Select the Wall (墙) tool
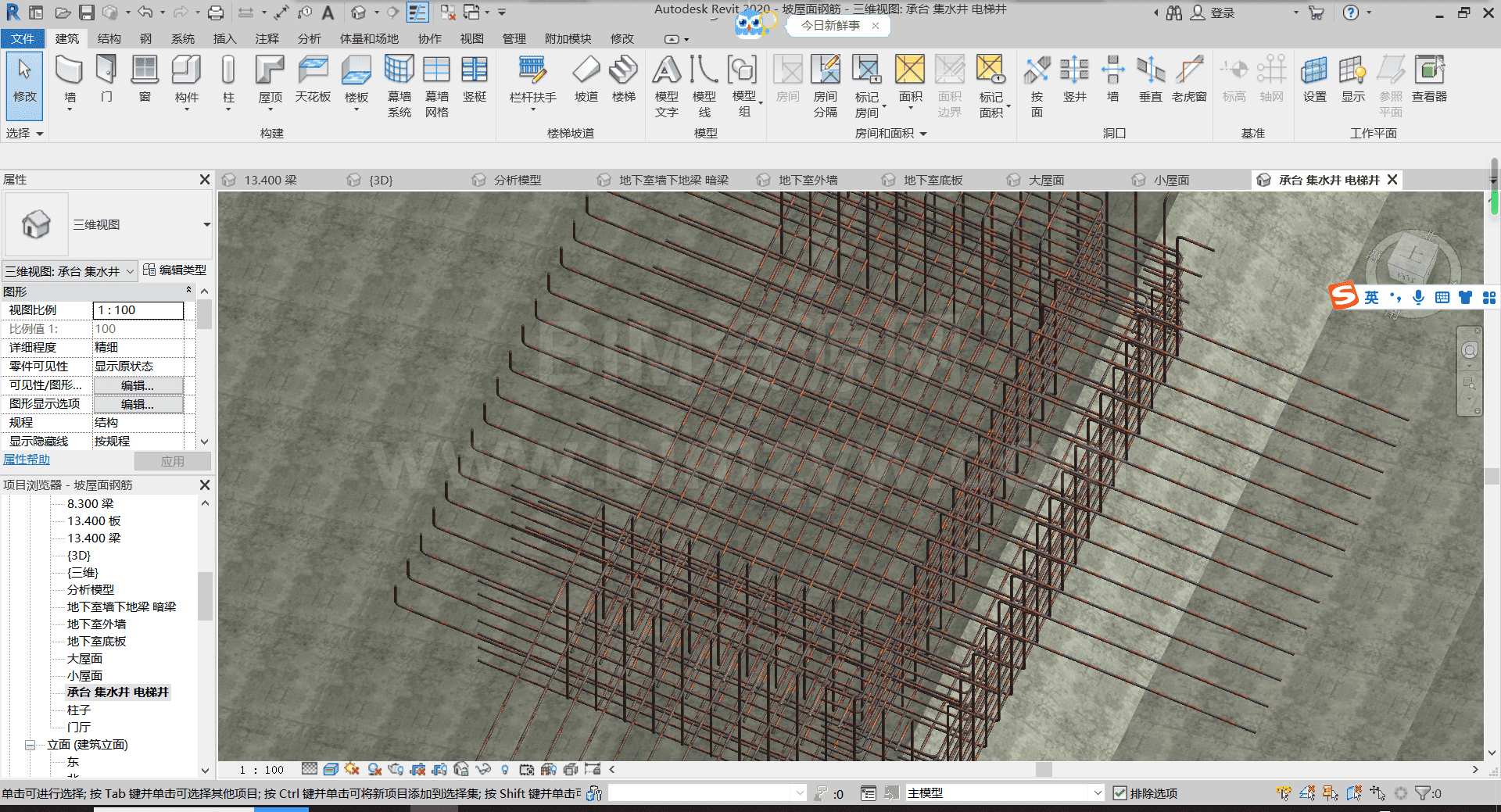Screen dimensions: 1501x812 point(70,80)
